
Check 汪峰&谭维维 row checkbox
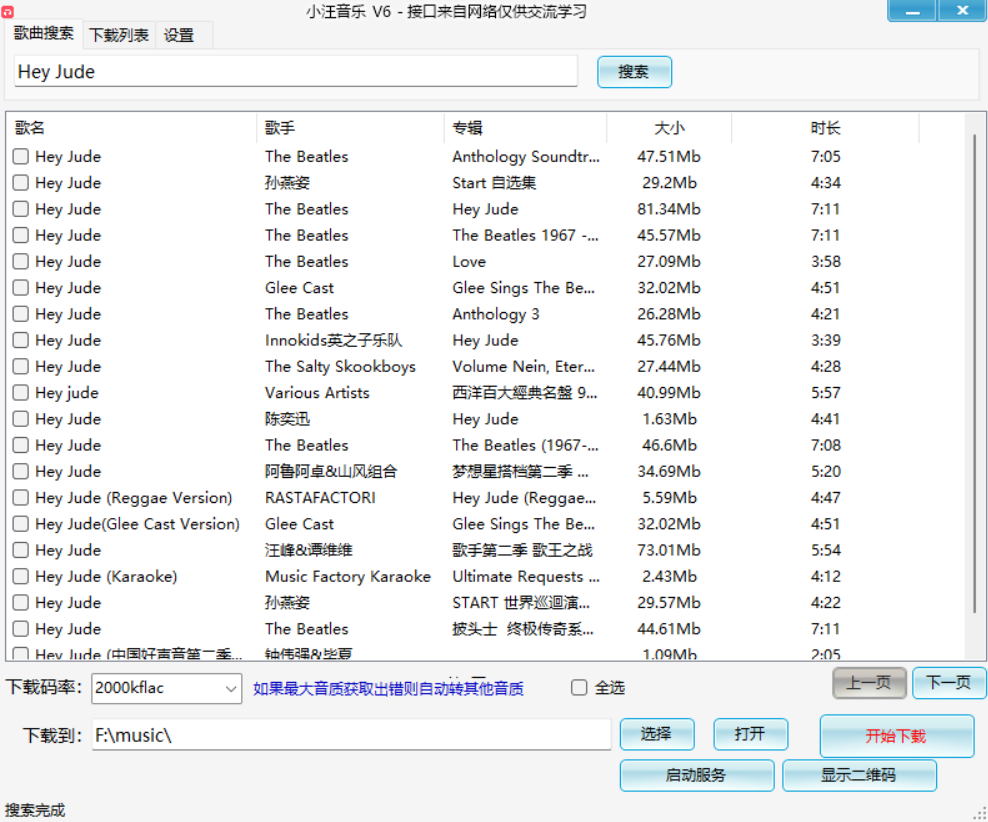point(21,550)
